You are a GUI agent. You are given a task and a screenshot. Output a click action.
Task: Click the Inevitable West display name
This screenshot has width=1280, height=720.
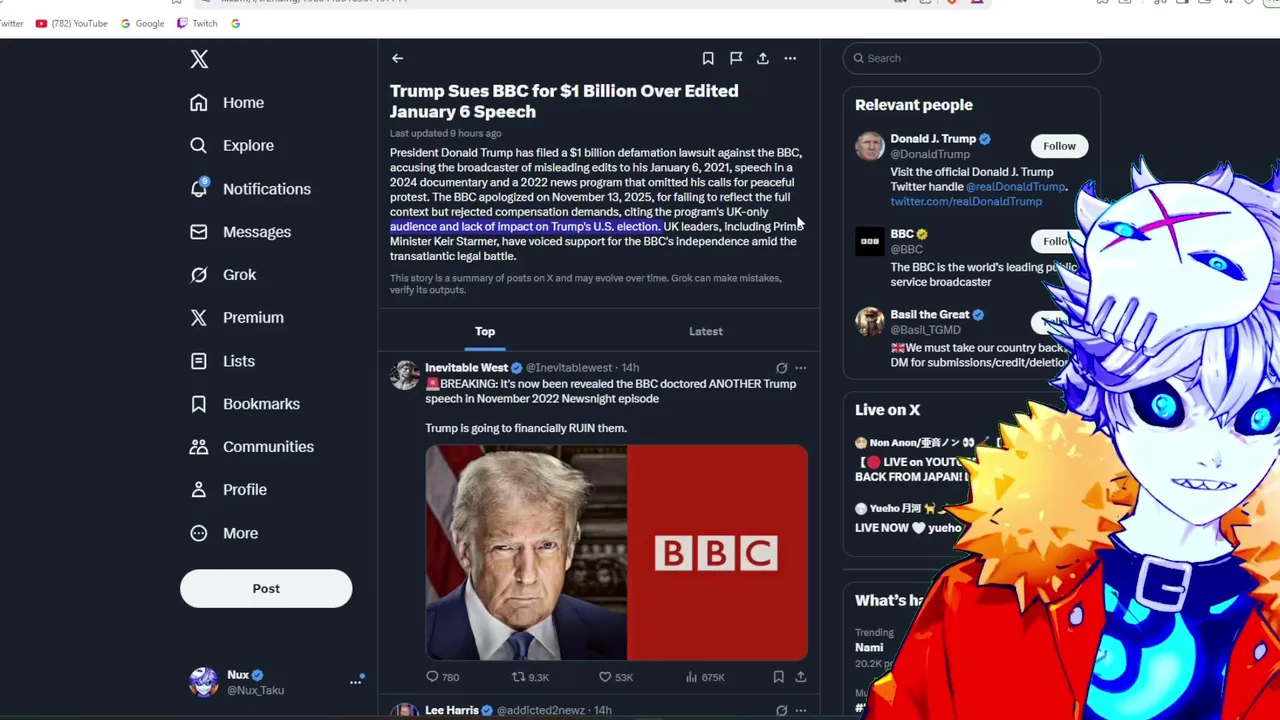(x=467, y=368)
